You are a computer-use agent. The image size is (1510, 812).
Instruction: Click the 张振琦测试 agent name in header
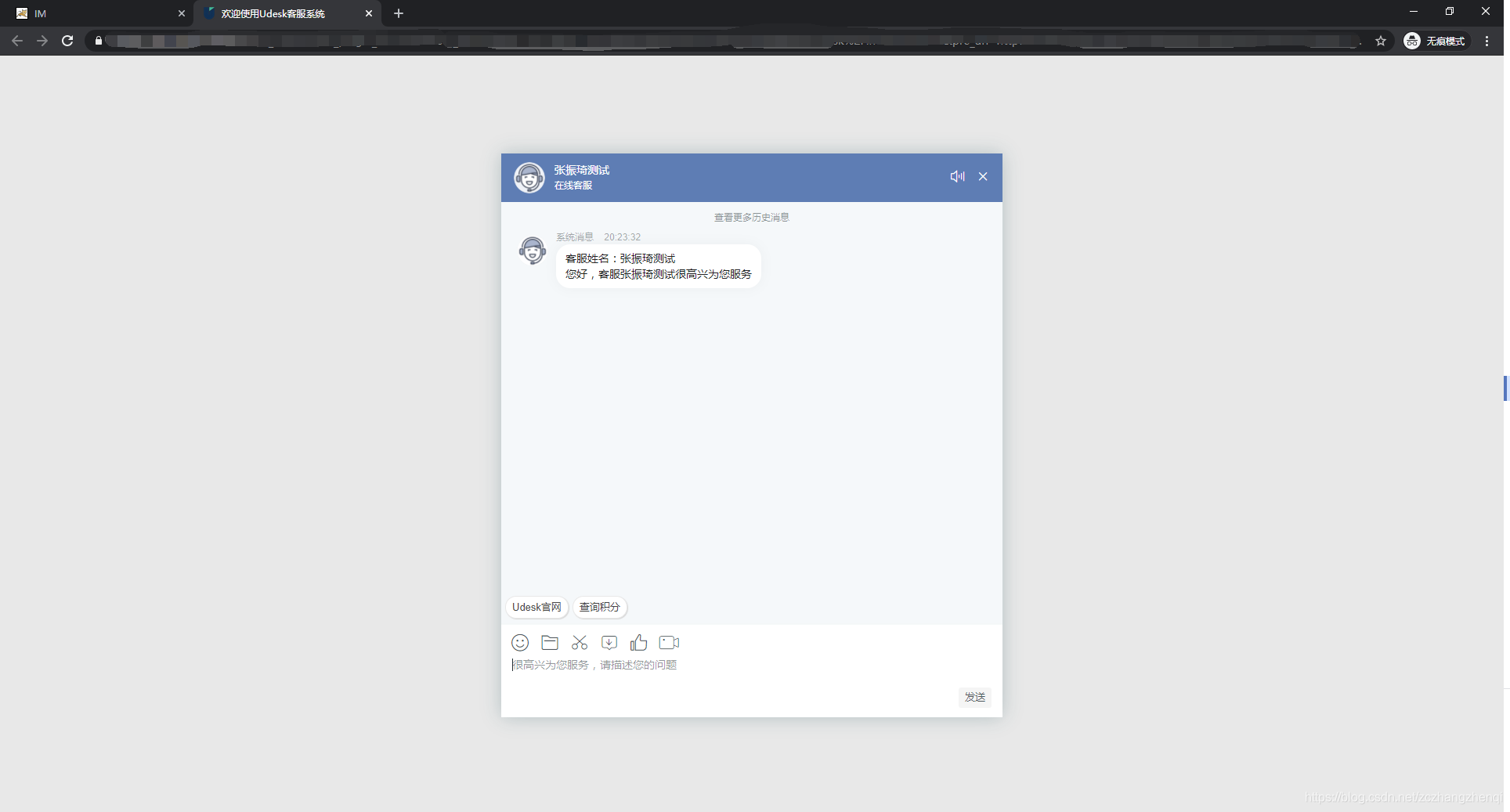pos(582,170)
